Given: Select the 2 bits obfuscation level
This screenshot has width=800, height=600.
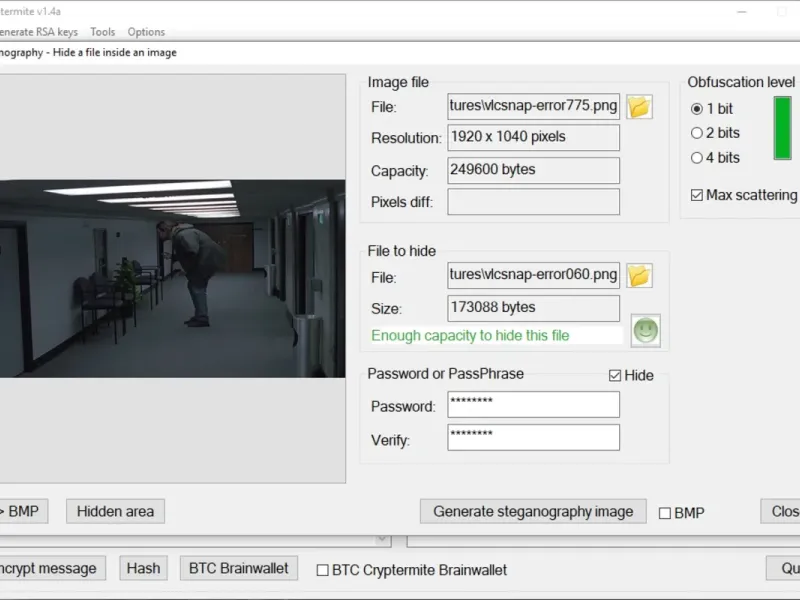Looking at the screenshot, I should coord(697,133).
